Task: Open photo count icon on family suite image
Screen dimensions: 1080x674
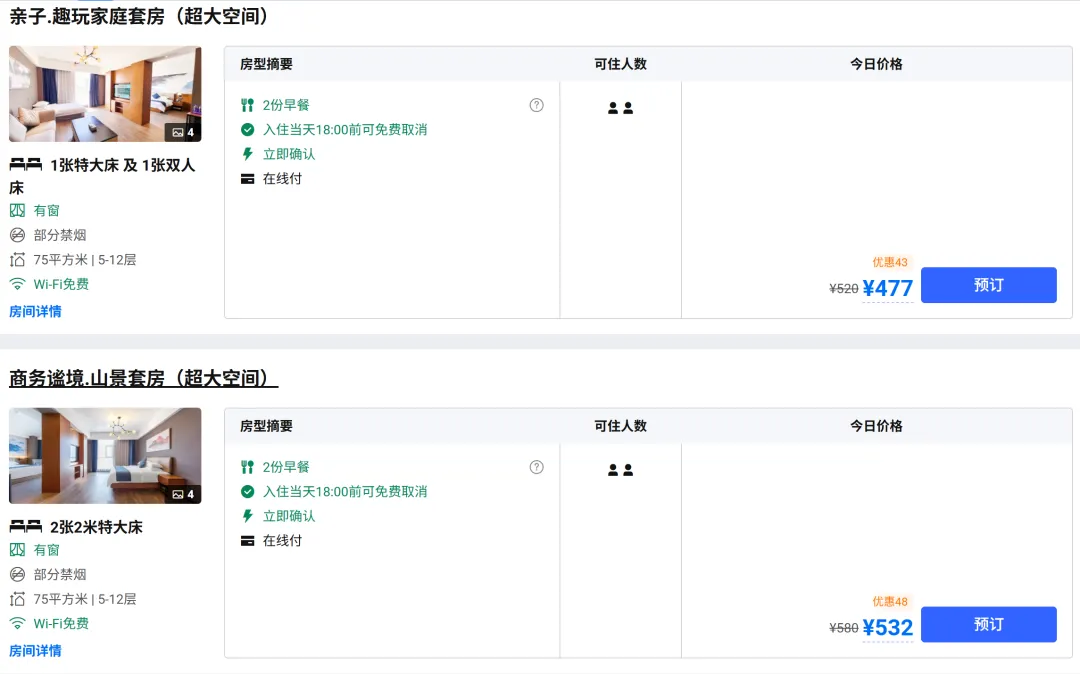Action: tap(183, 132)
